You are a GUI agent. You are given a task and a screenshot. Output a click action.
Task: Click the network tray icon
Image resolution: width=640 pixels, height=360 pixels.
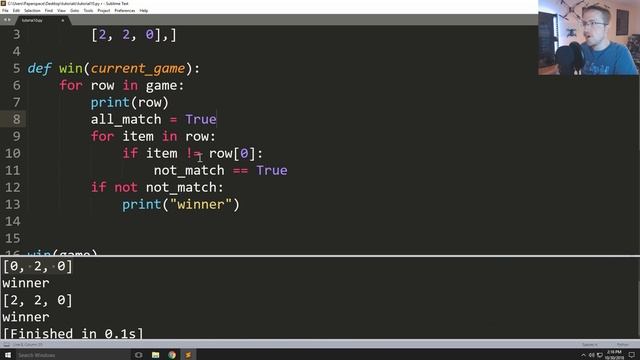tap(600, 356)
